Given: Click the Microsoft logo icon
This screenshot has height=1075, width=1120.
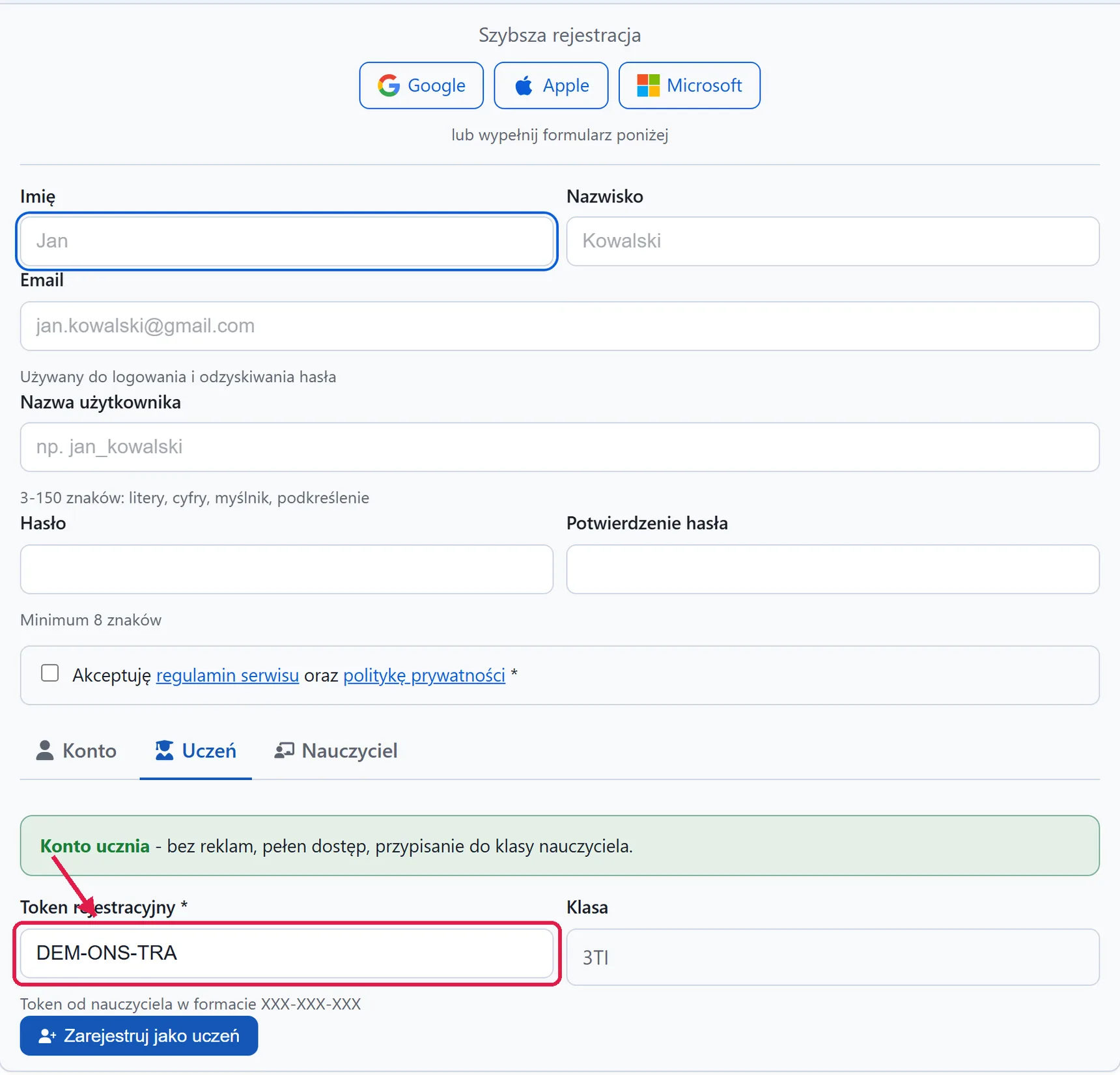Looking at the screenshot, I should point(648,85).
